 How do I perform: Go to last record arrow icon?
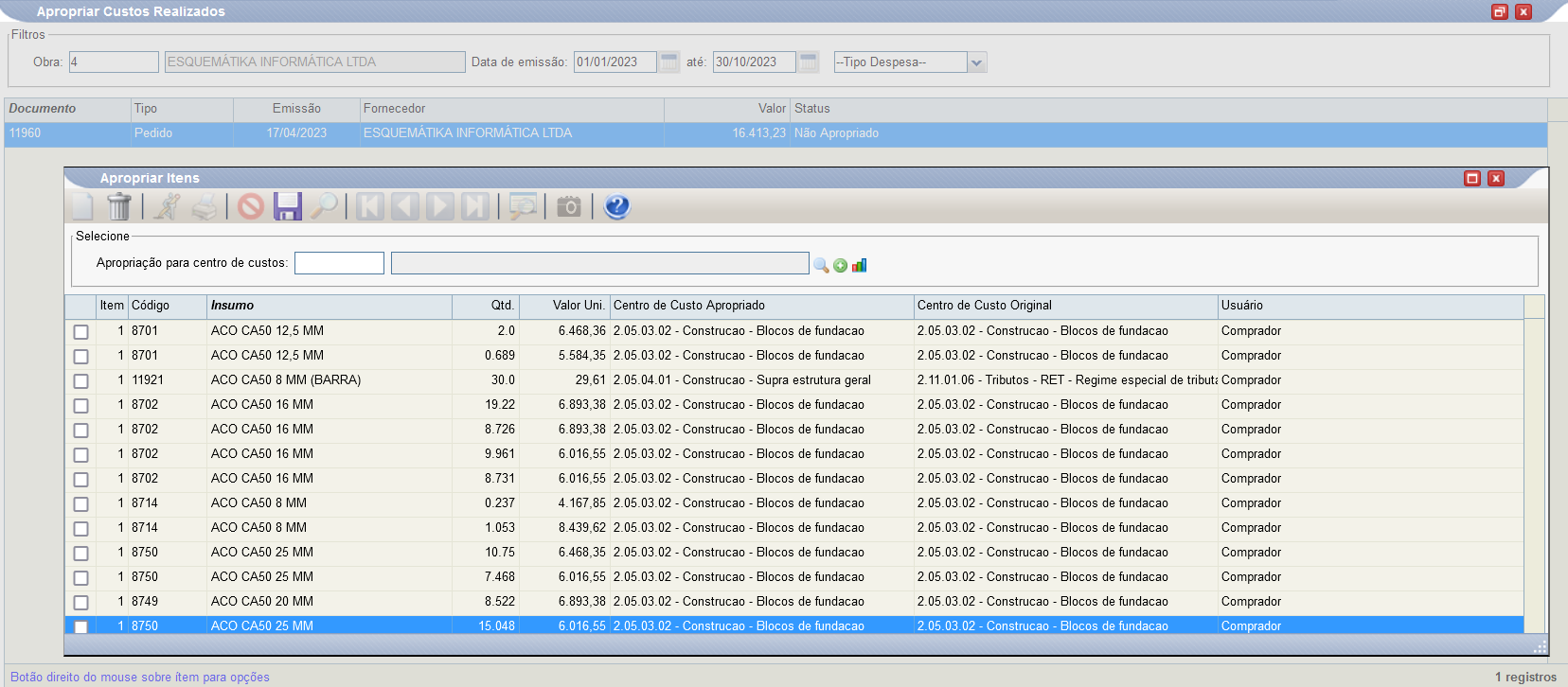coord(475,206)
